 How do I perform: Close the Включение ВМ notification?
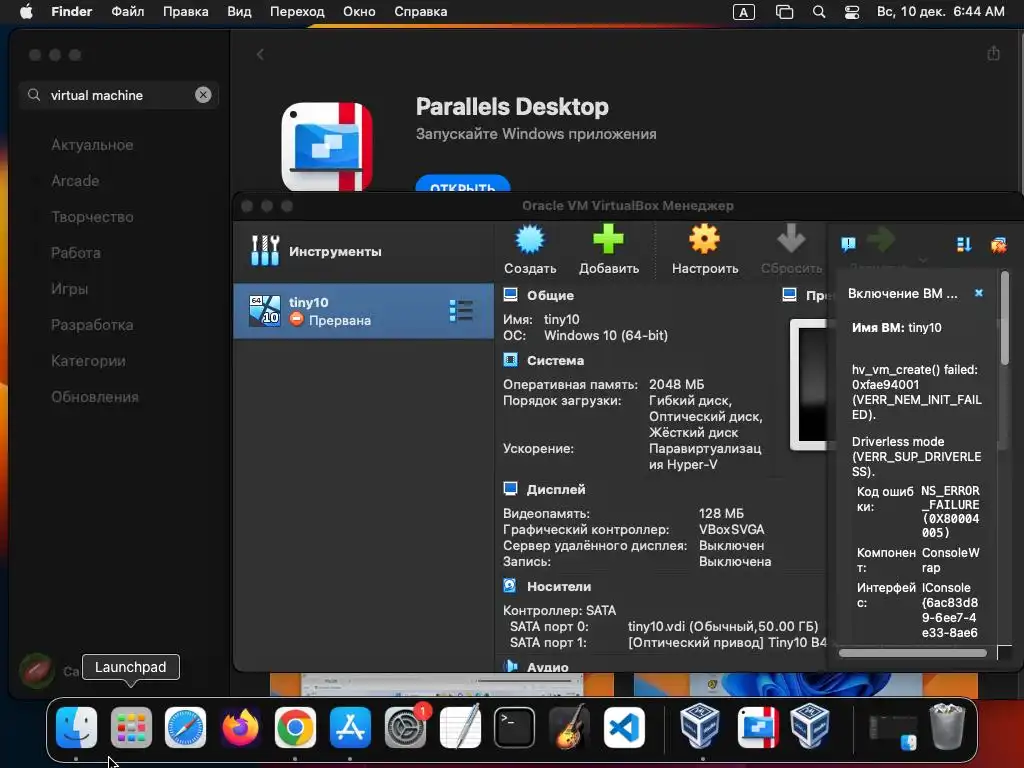[x=978, y=293]
